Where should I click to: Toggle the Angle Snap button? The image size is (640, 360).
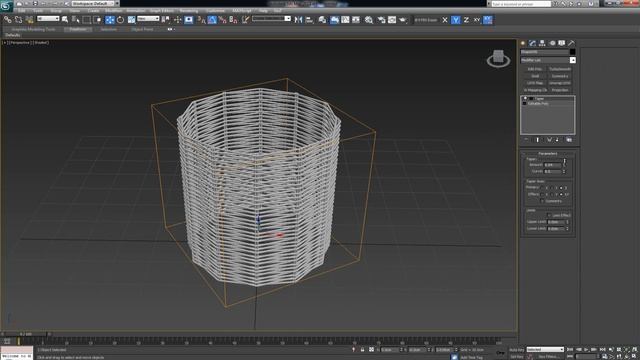pos(212,20)
